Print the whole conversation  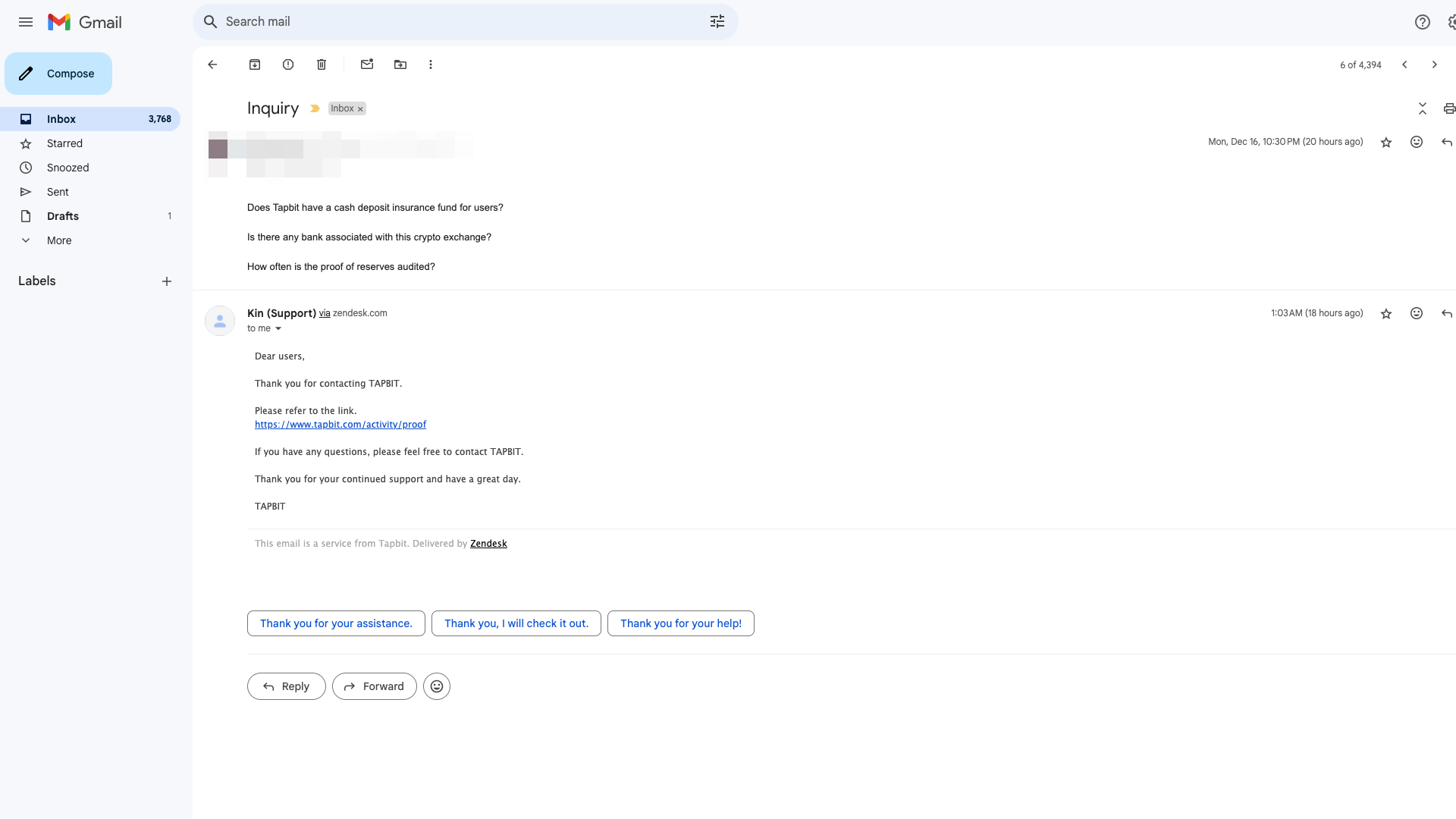pos(1449,108)
